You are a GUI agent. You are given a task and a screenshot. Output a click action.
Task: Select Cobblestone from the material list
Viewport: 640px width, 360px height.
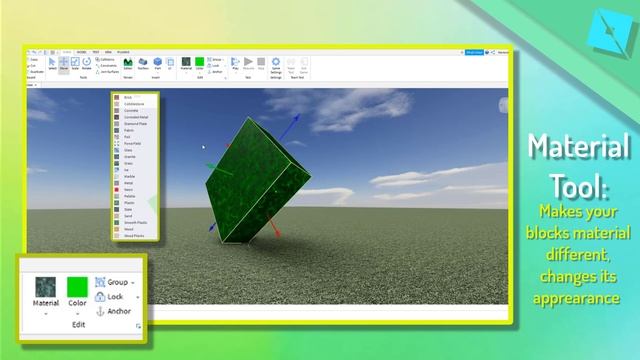click(135, 104)
